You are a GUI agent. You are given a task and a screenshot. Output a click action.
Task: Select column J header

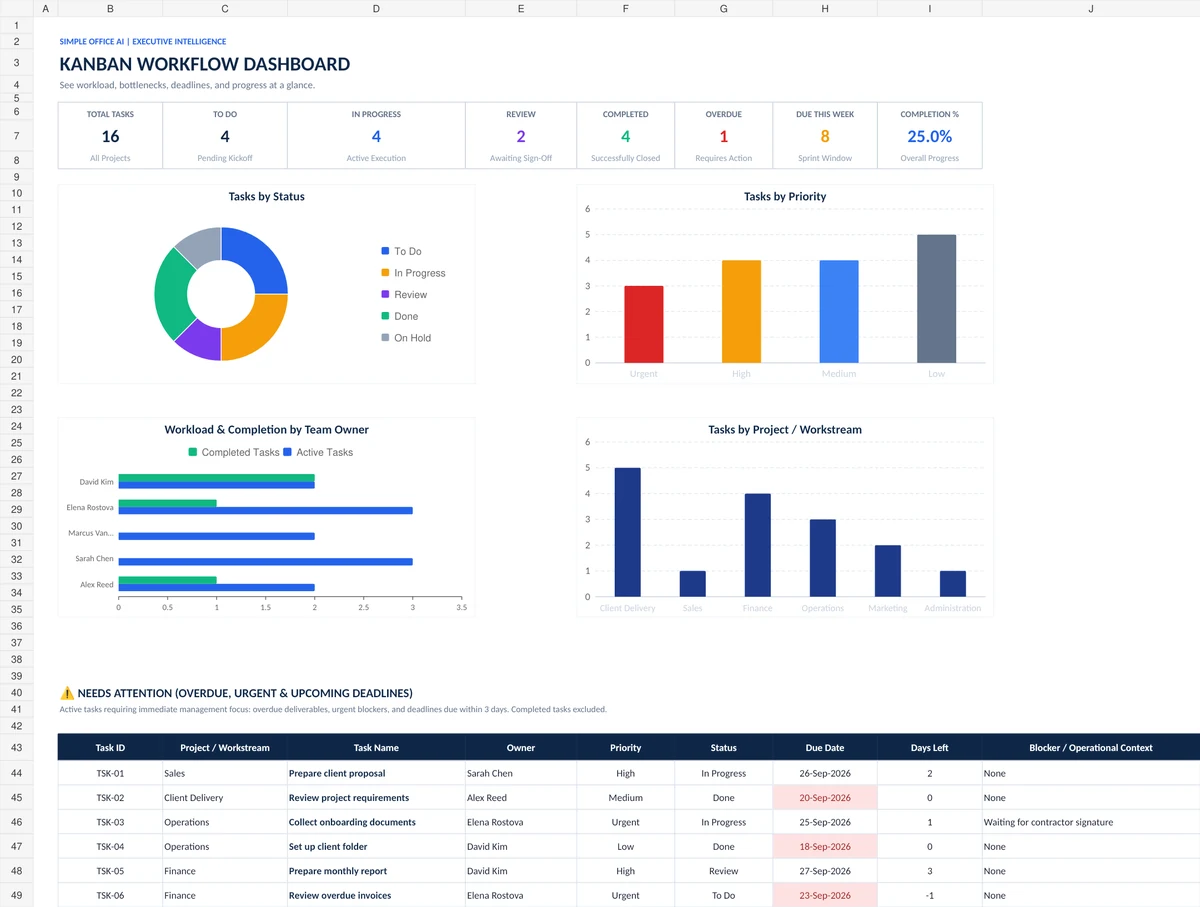coord(1091,8)
